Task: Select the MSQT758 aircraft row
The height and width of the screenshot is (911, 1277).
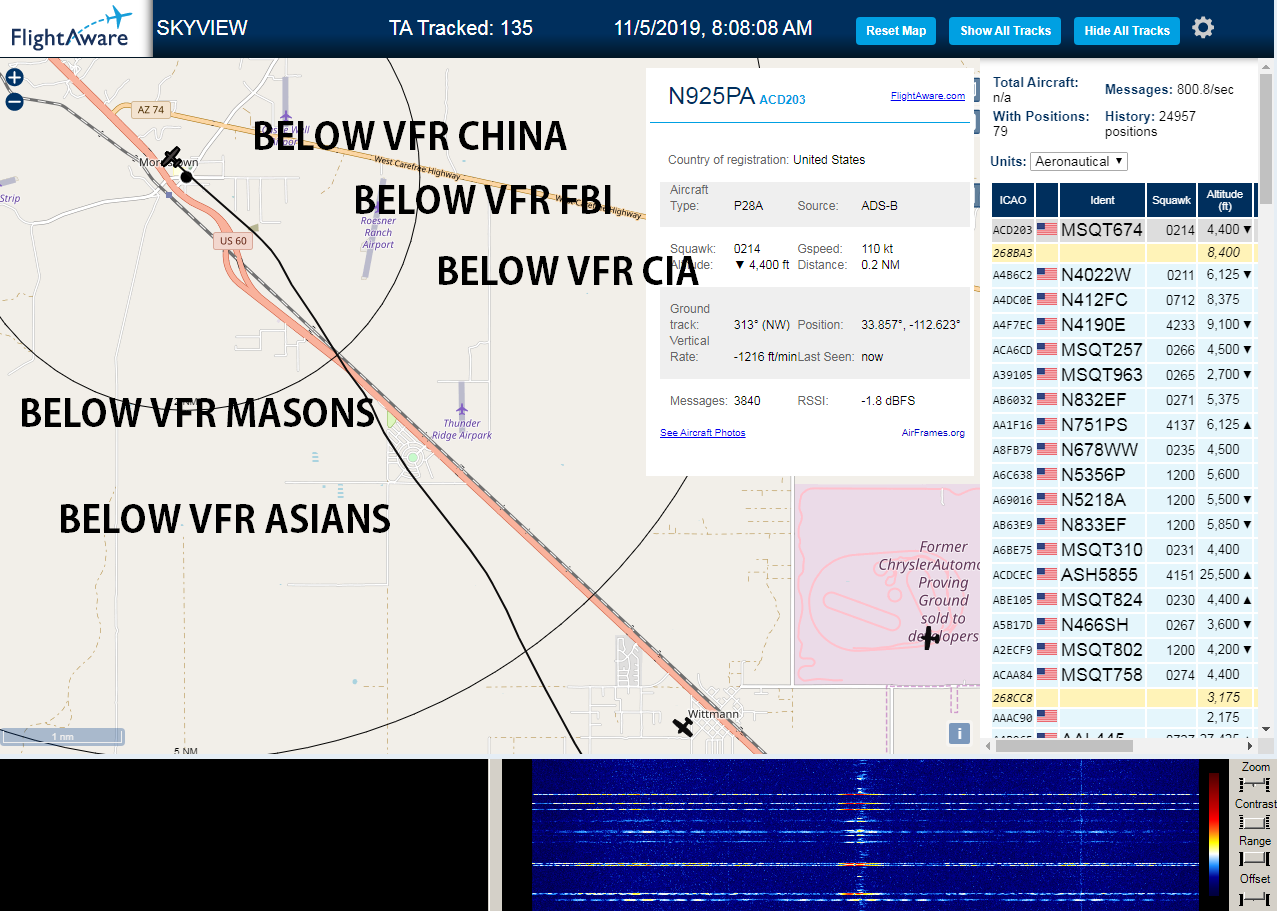Action: coord(1124,674)
